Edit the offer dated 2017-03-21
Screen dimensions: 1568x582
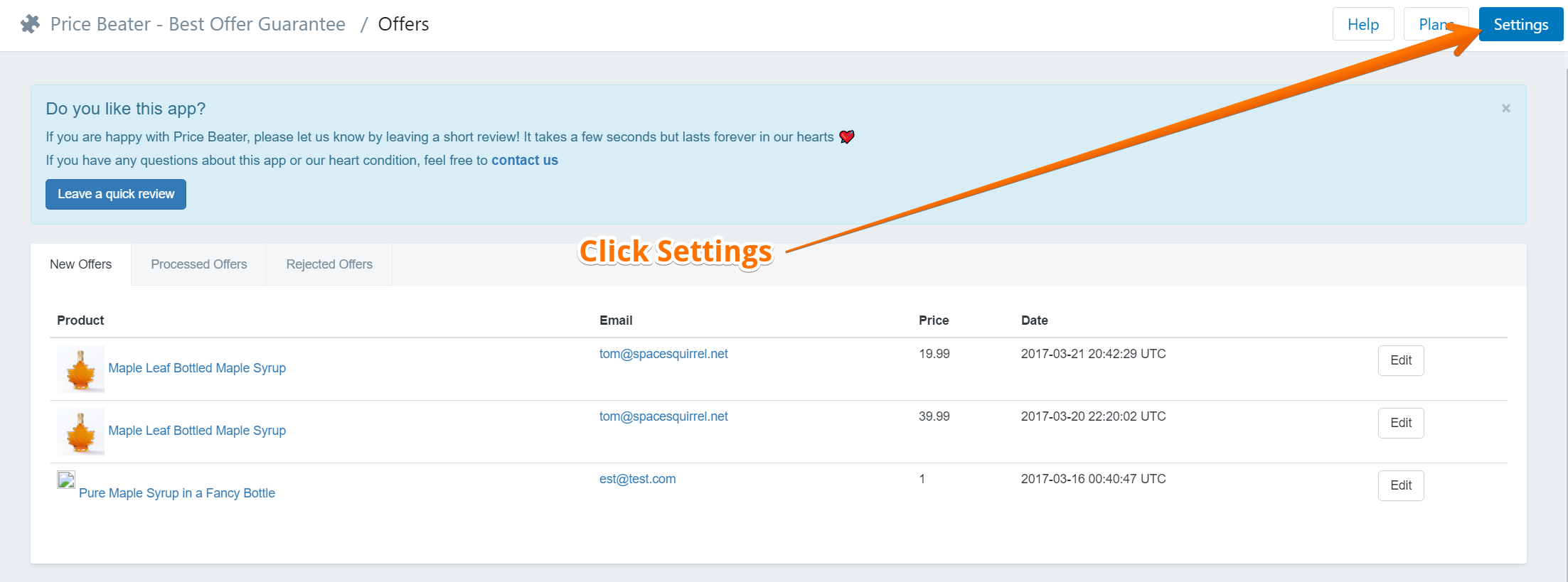[x=1401, y=360]
